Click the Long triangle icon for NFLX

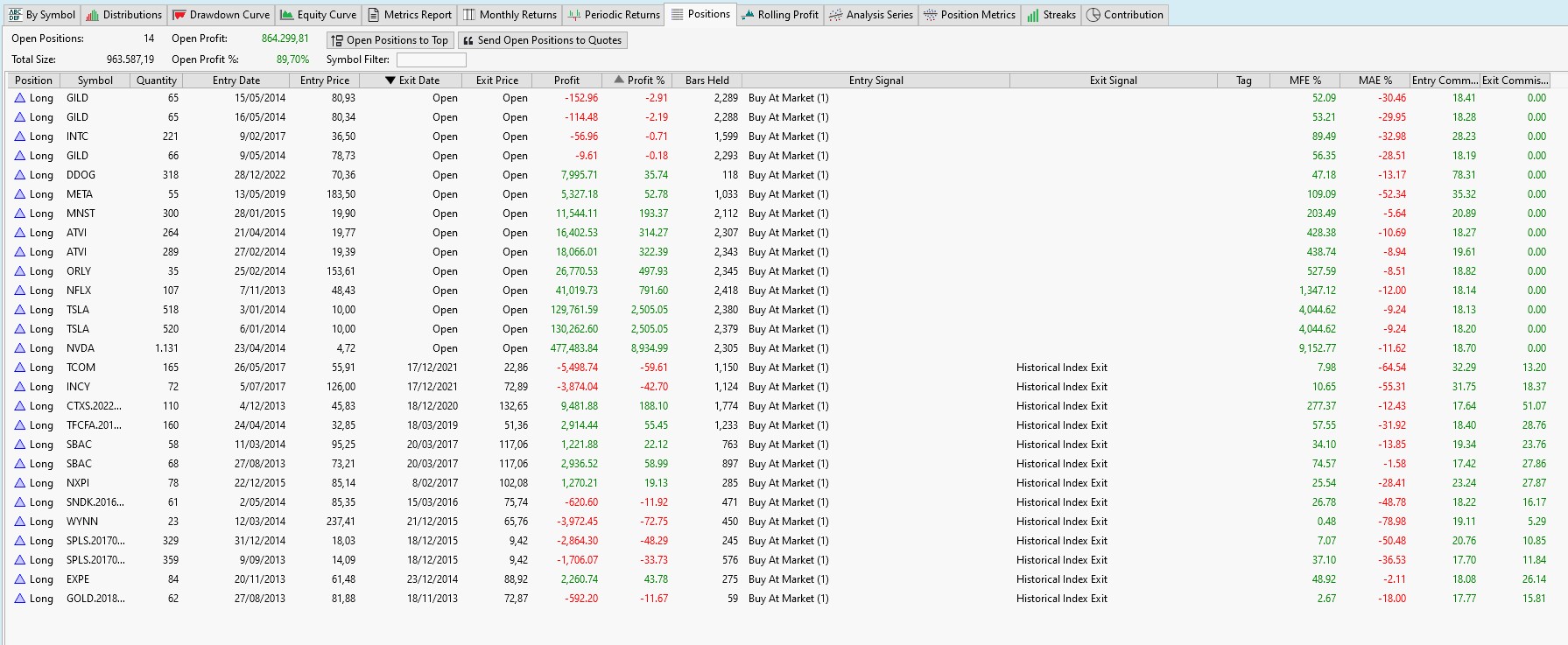click(19, 291)
